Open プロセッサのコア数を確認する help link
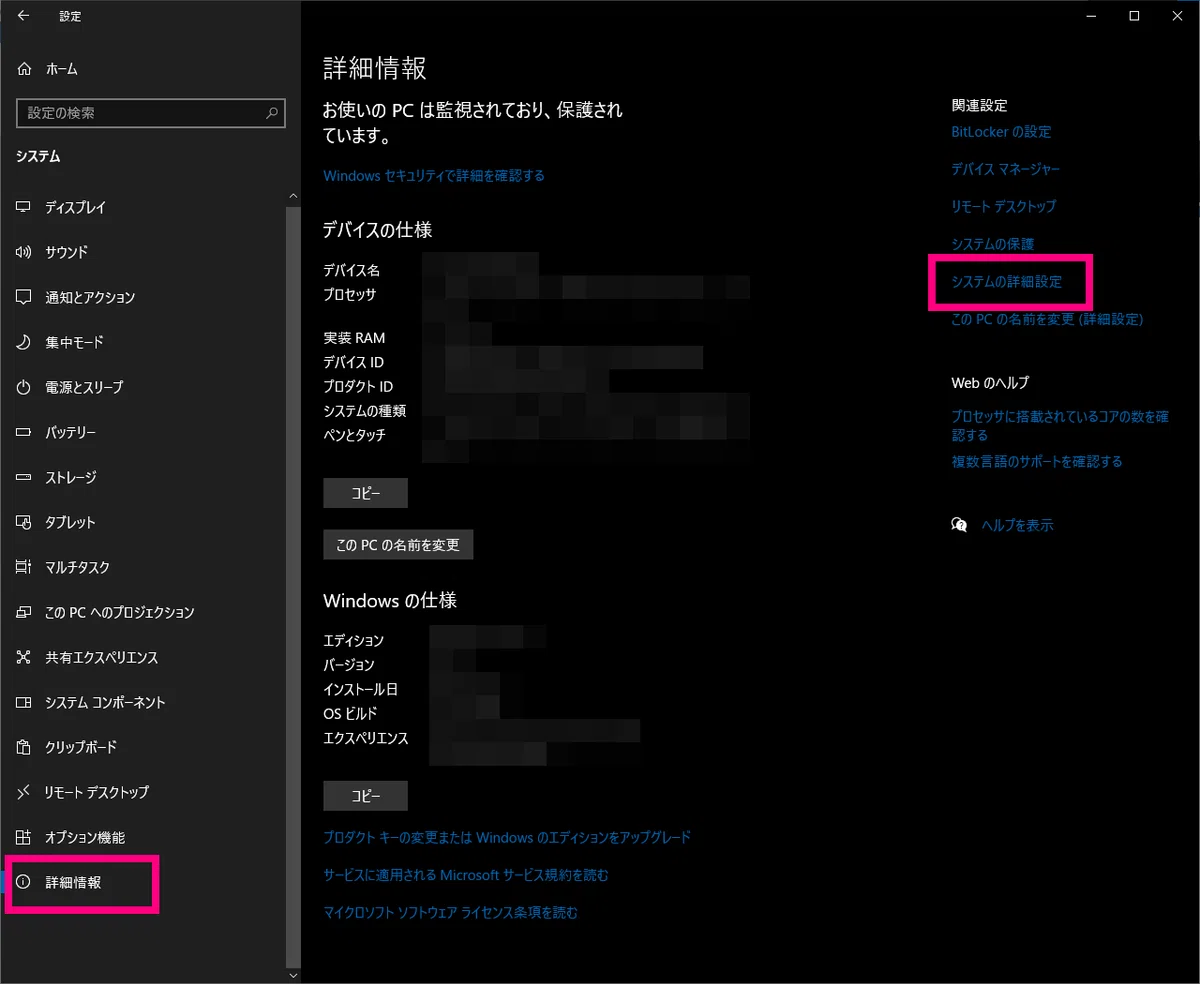 click(x=1060, y=426)
